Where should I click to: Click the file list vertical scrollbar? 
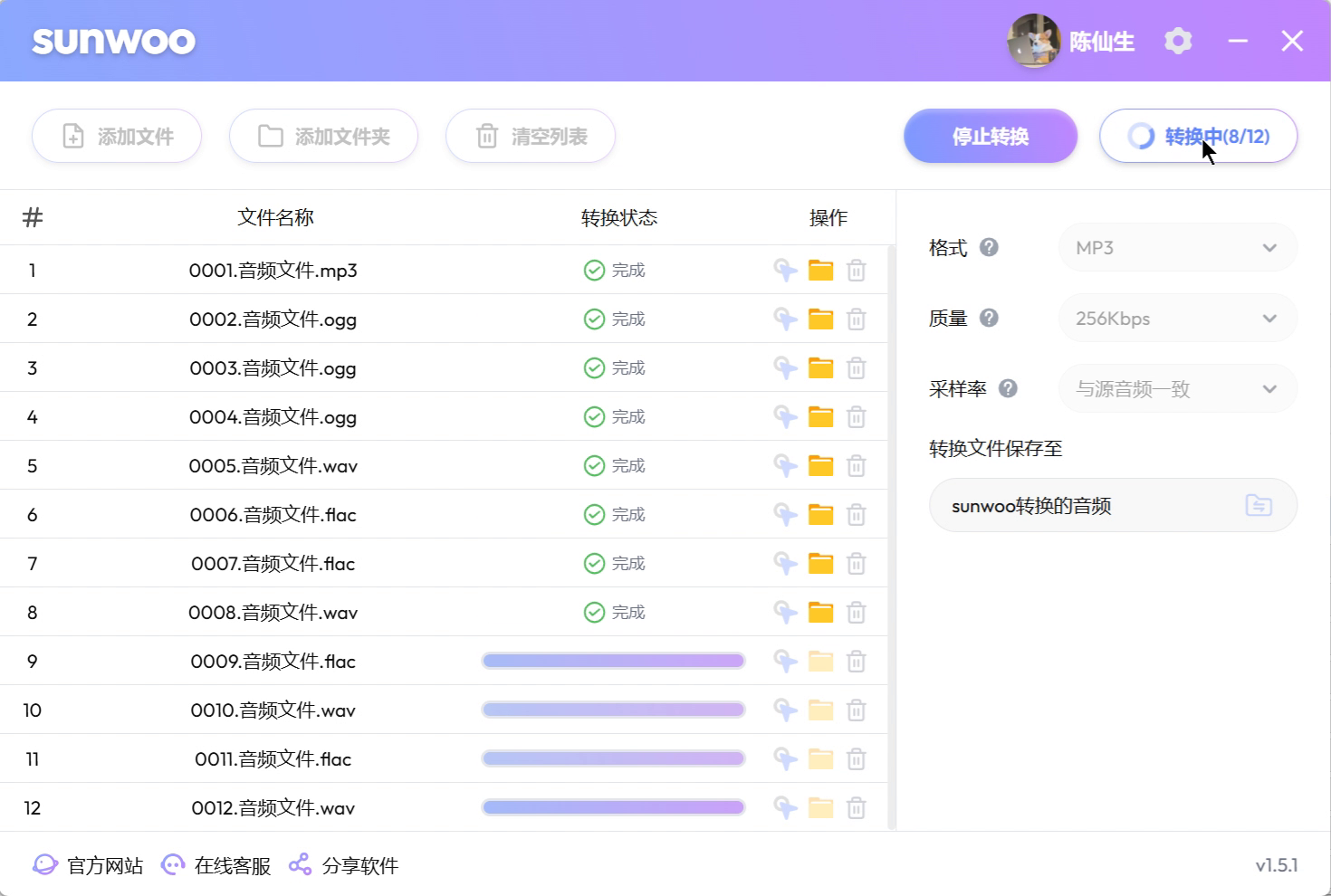pos(892,538)
